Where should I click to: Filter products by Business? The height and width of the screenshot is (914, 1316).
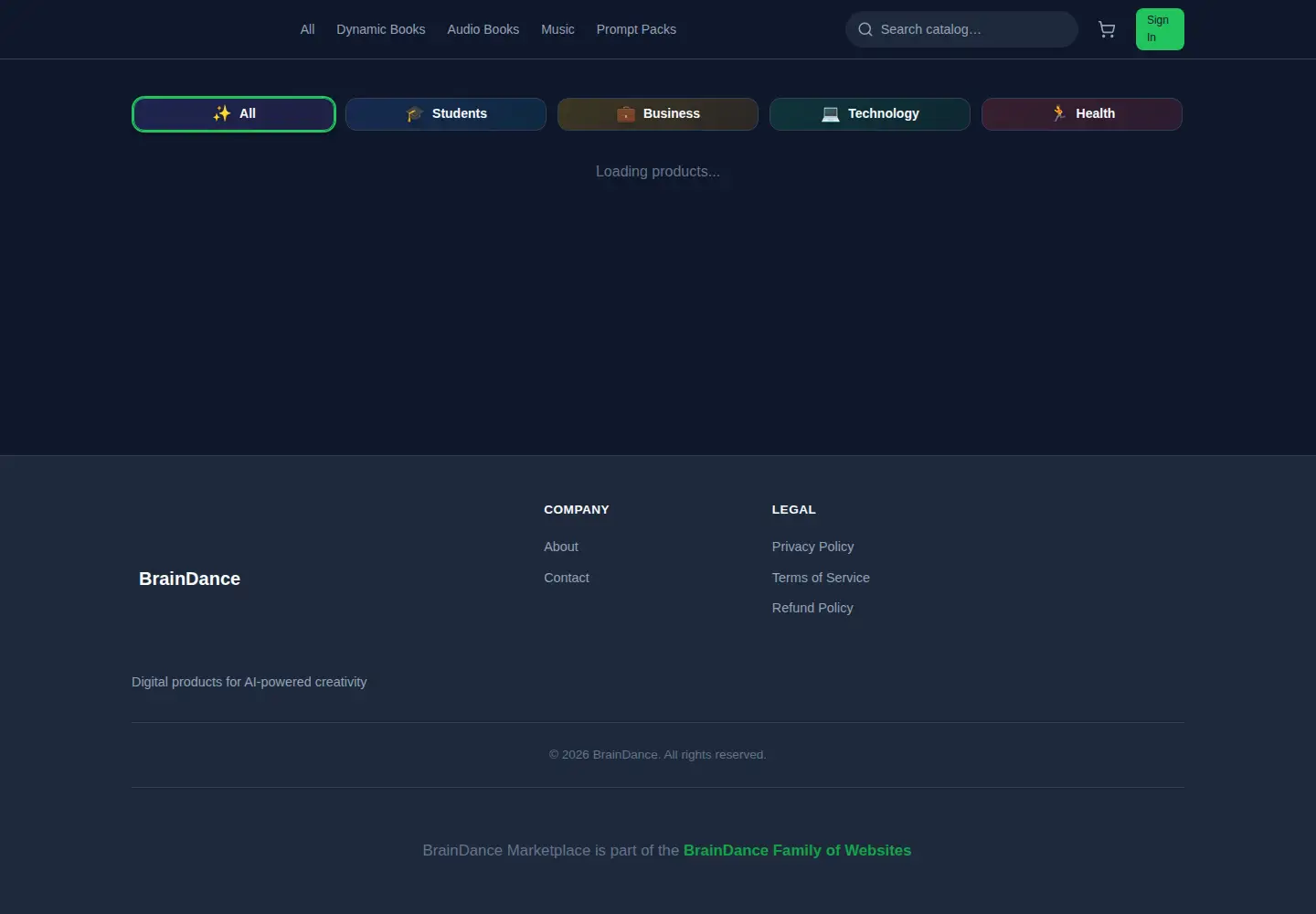point(658,114)
